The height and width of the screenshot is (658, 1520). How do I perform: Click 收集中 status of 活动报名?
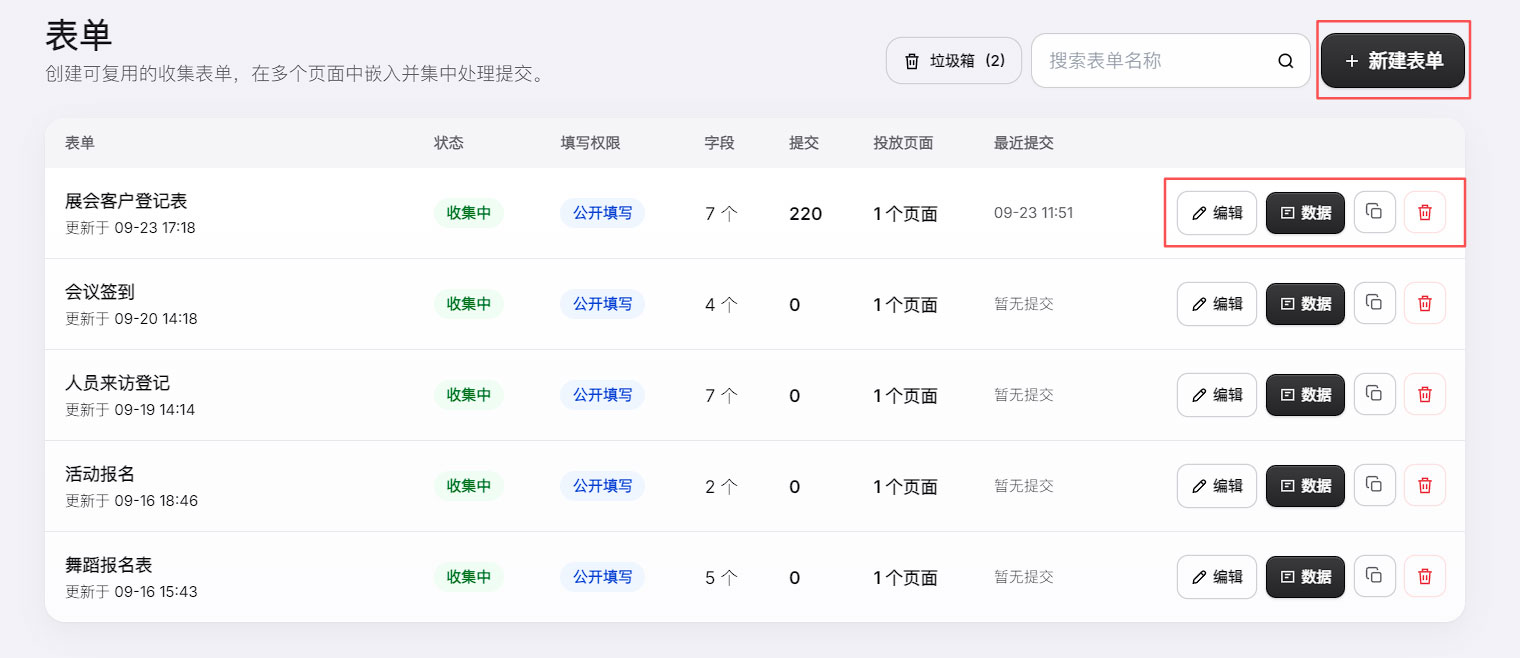[x=469, y=486]
